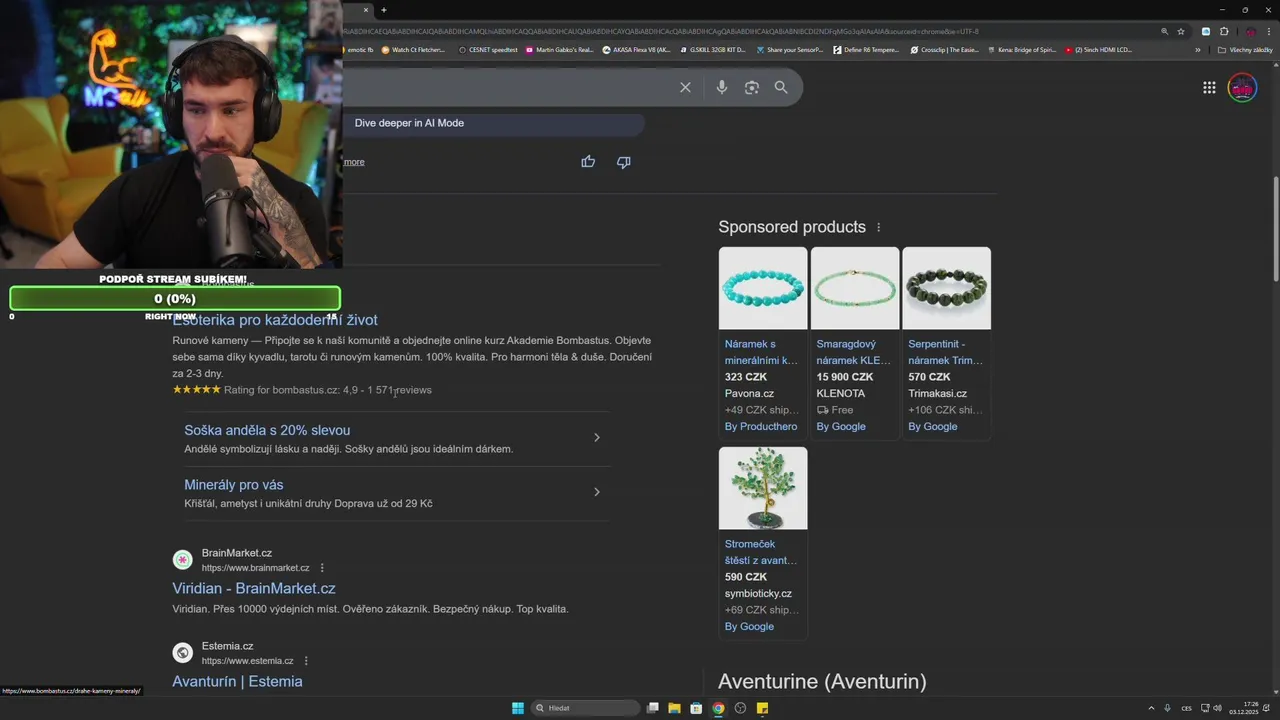Open Google Lens image search icon
This screenshot has width=1280, height=720.
click(x=752, y=88)
